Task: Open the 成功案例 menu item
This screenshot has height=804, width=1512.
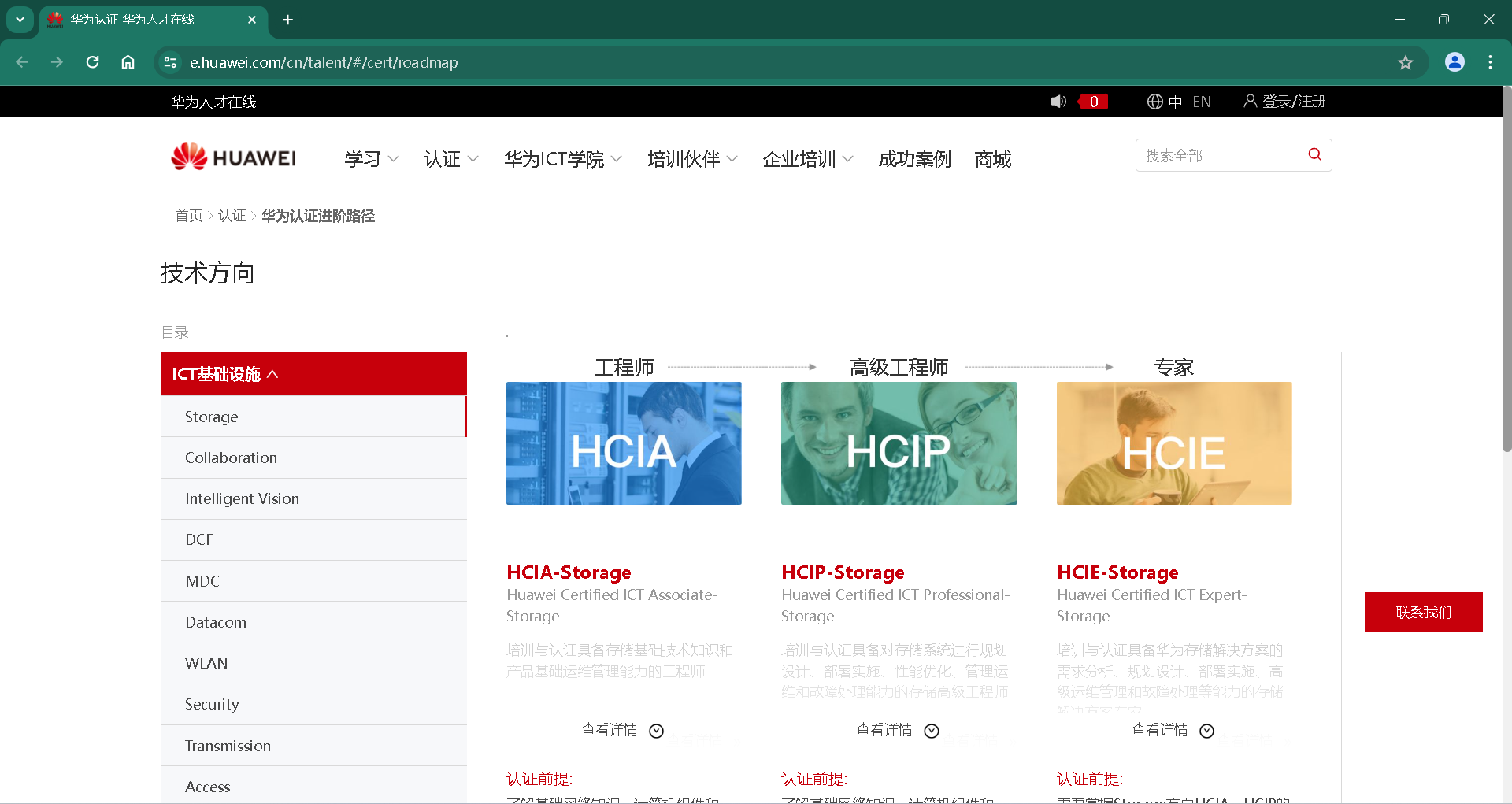Action: click(914, 159)
